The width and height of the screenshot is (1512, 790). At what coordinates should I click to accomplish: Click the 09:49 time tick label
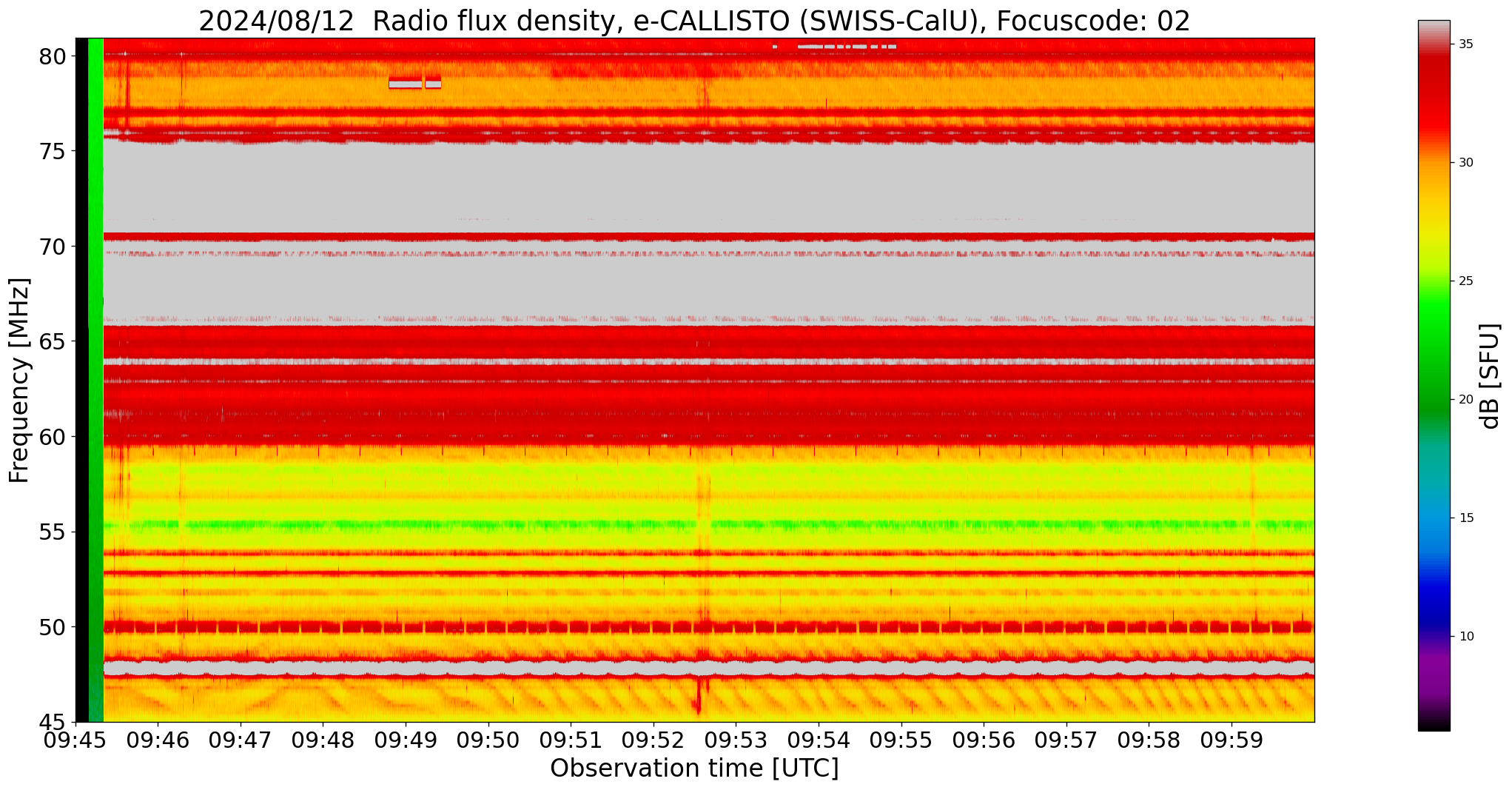(405, 740)
